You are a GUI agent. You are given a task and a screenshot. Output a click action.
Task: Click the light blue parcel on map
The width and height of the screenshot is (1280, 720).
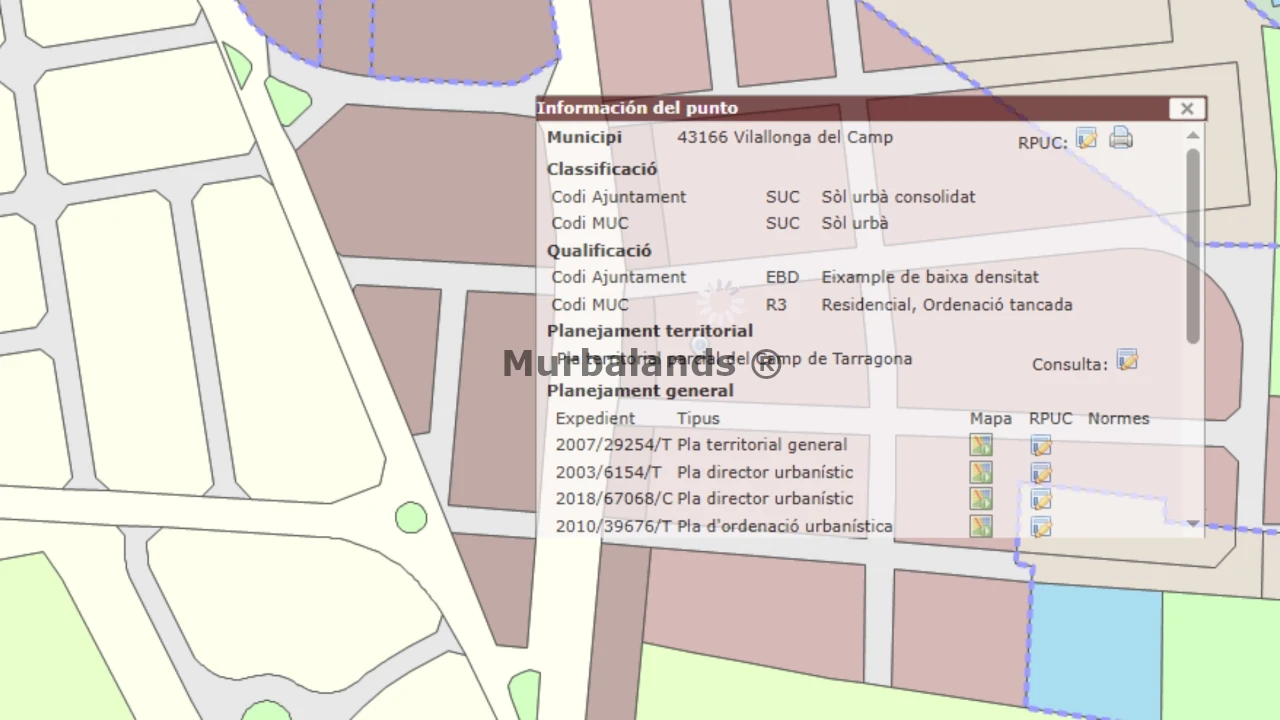point(1096,648)
